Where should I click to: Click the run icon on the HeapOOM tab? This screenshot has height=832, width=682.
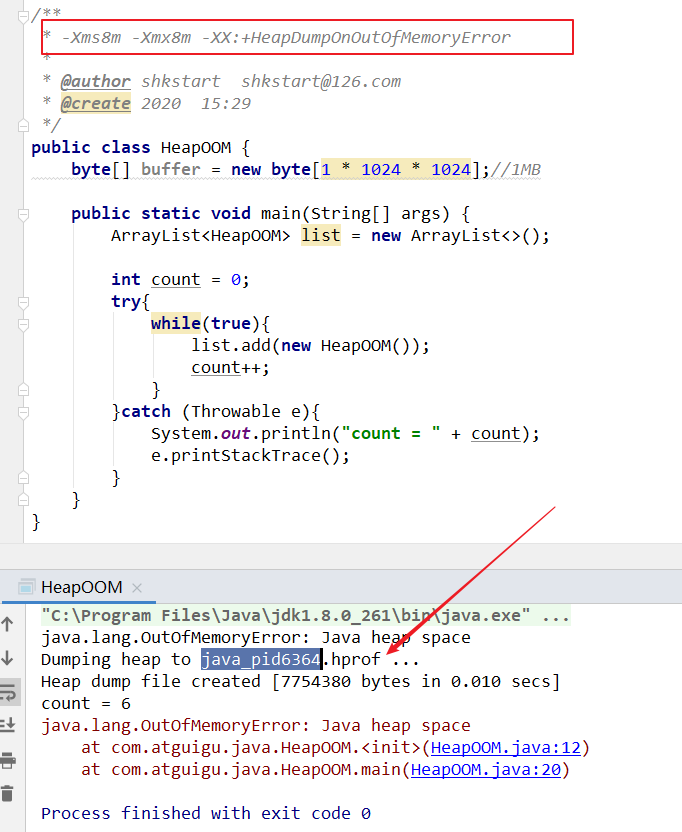pyautogui.click(x=26, y=587)
